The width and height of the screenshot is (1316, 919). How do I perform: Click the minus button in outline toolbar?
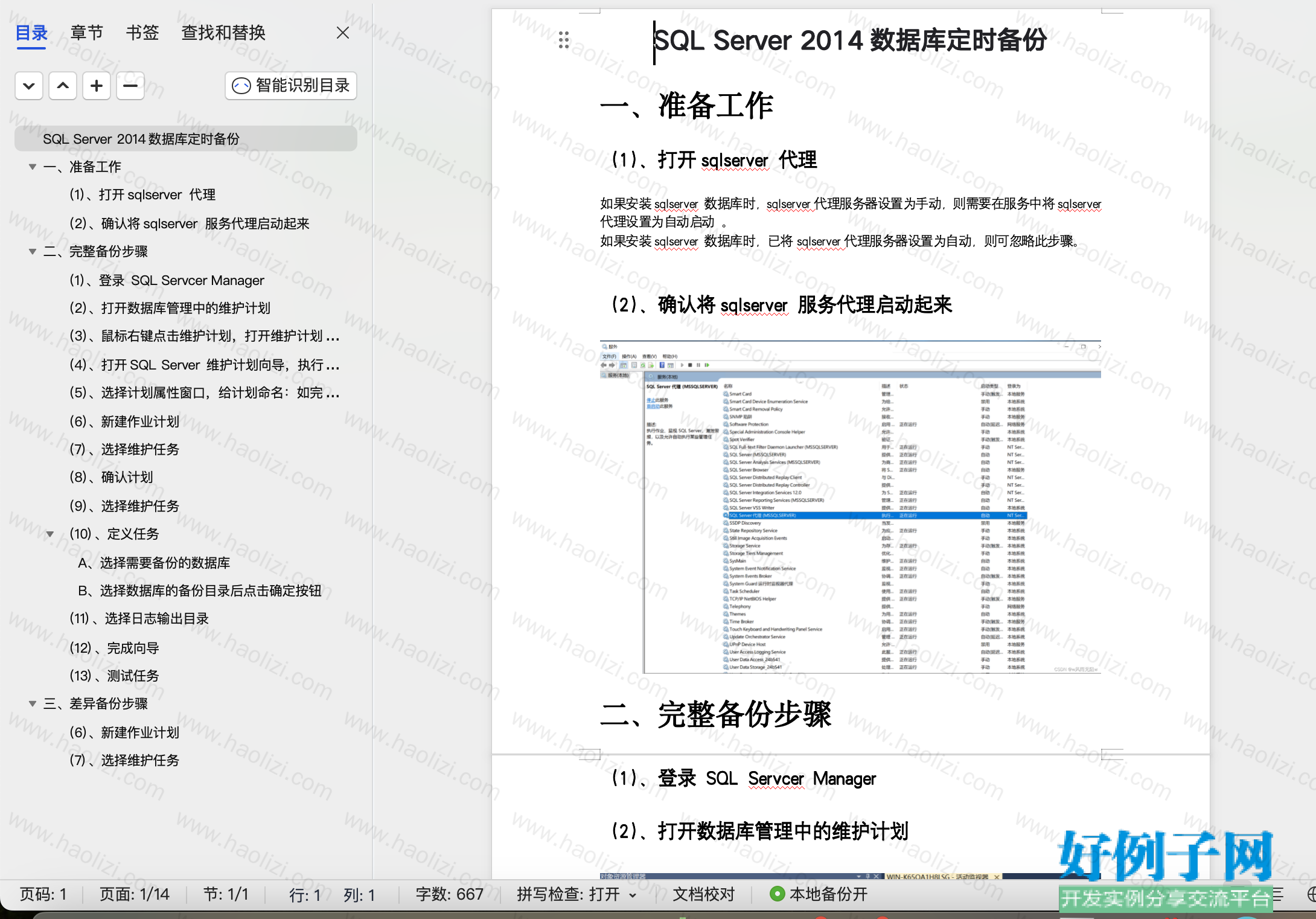click(130, 86)
